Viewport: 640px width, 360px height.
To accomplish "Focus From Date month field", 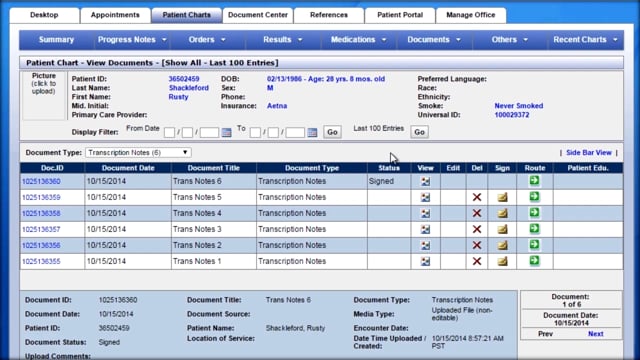I will (169, 132).
